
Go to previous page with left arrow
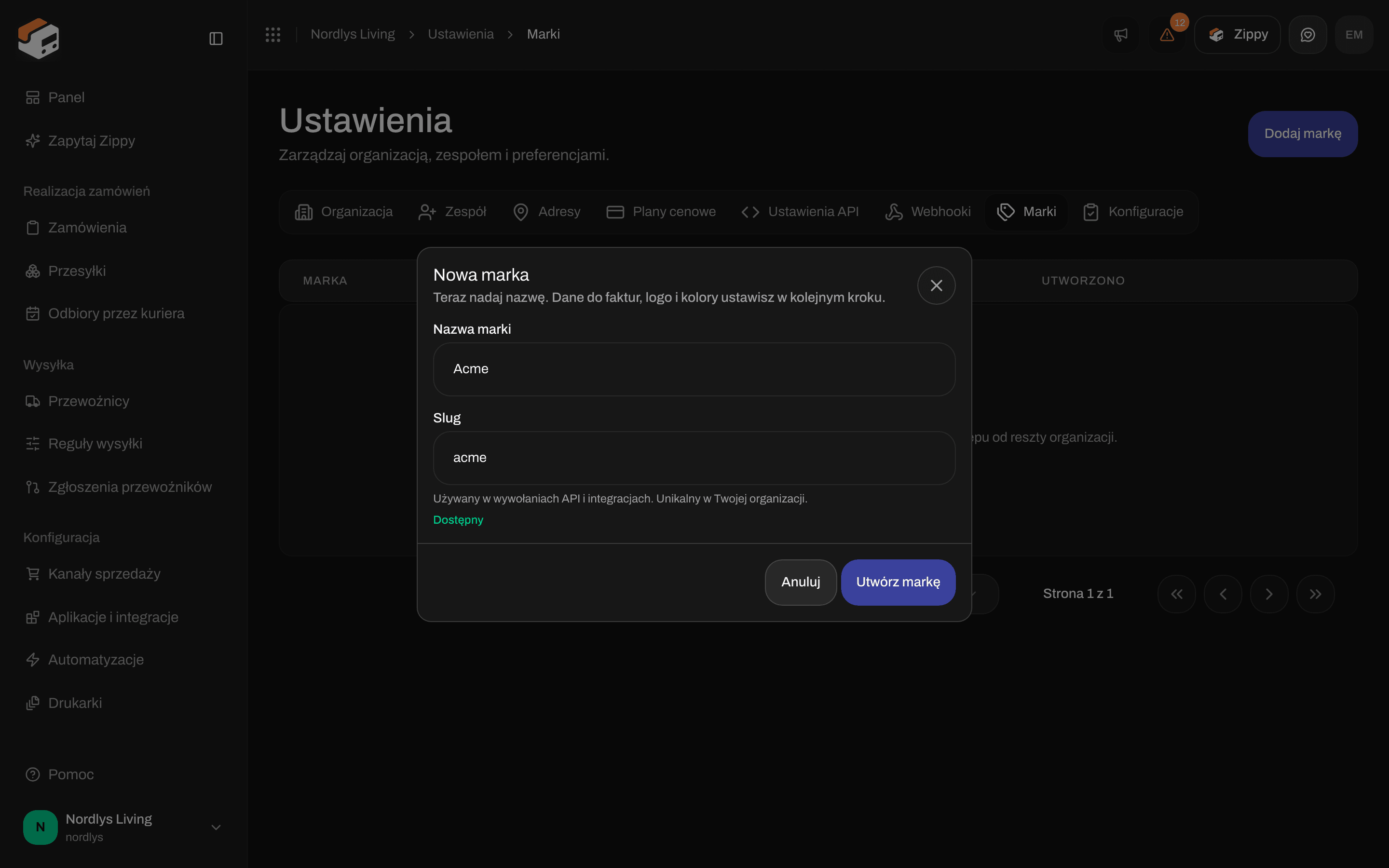pos(1223,594)
